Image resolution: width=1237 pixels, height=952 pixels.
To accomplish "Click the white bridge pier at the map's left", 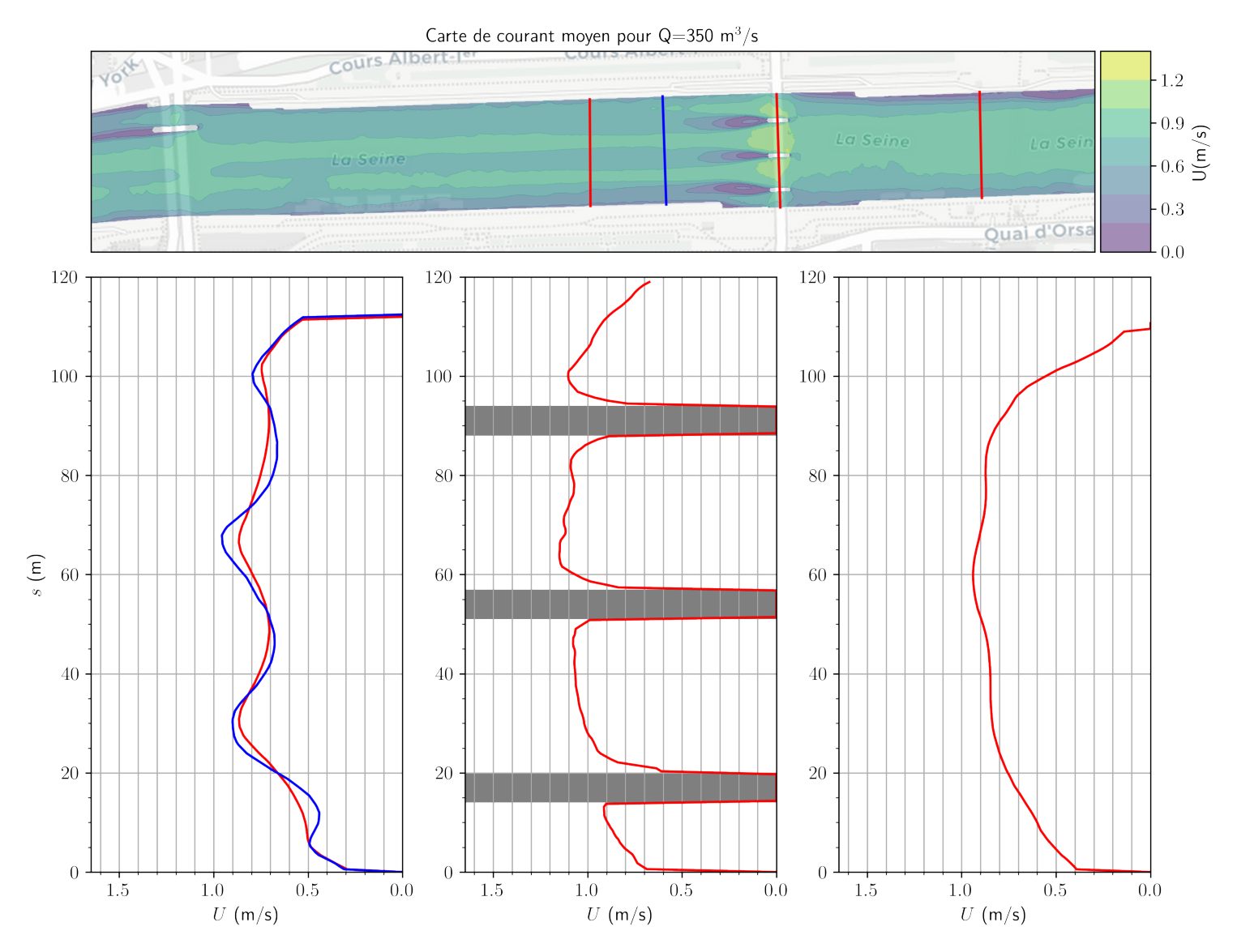I will 174,129.
